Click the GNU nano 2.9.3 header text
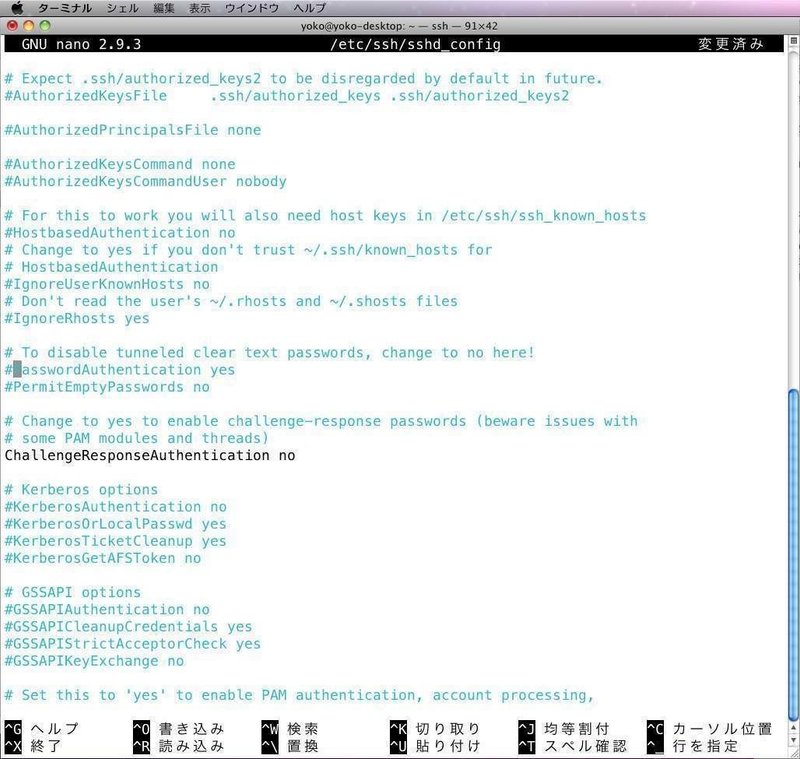 [81, 44]
